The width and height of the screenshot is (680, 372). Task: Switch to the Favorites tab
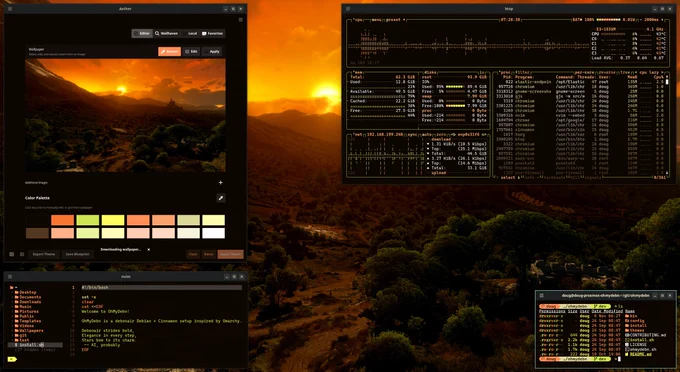[212, 33]
